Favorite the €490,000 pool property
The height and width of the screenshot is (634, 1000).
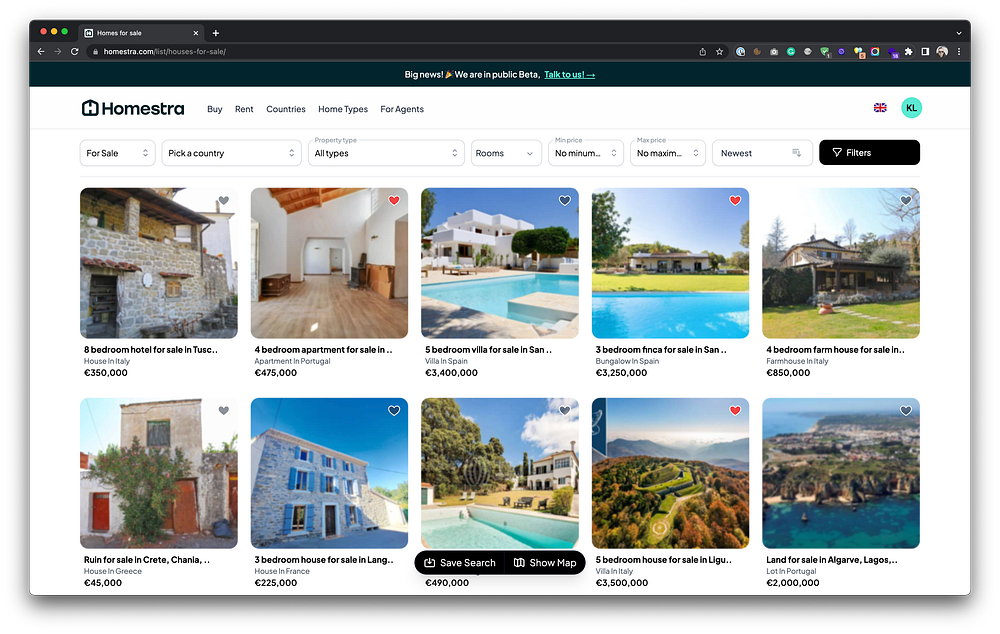564,411
